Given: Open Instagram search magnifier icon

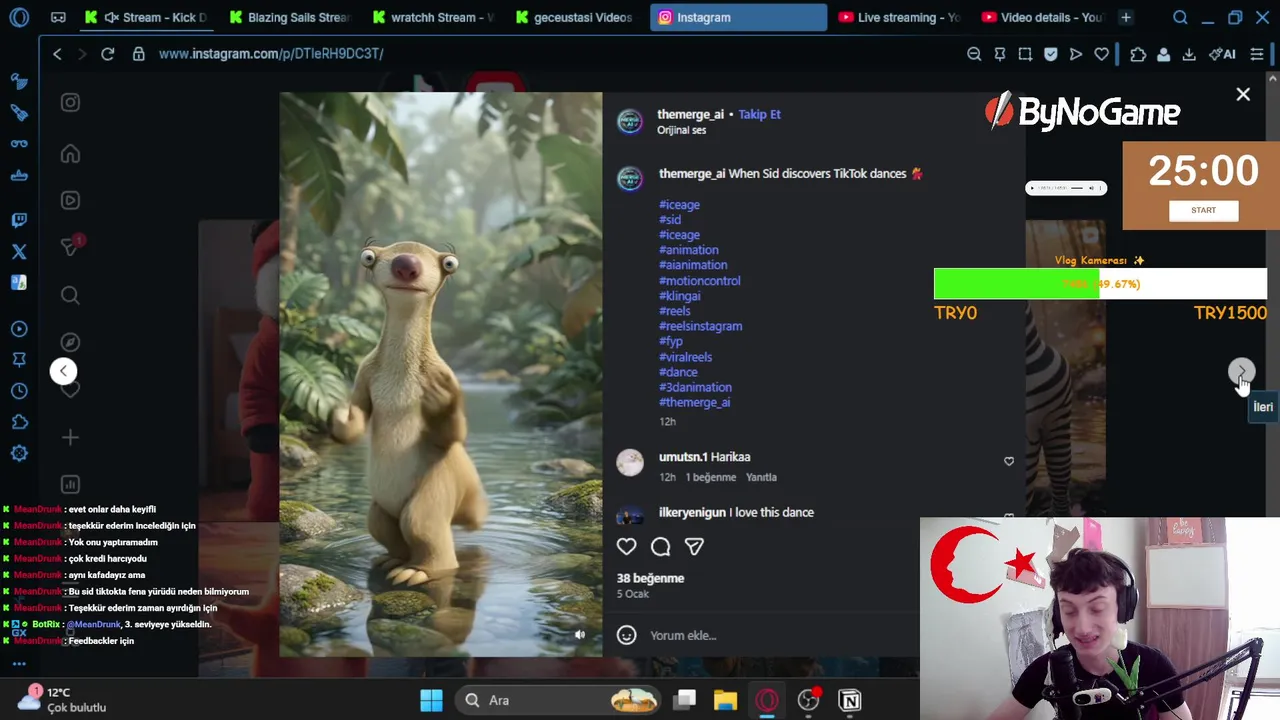Looking at the screenshot, I should pyautogui.click(x=70, y=295).
